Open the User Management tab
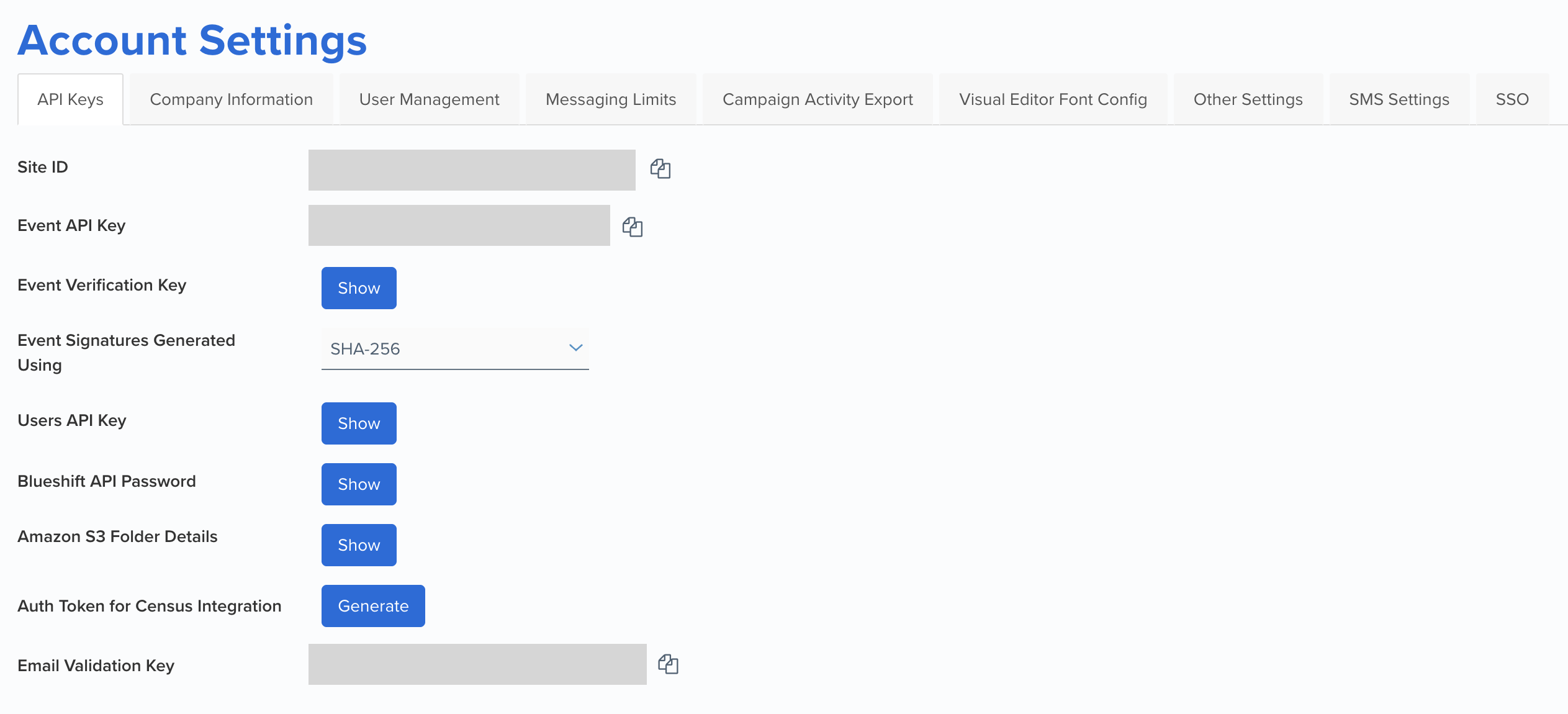1568x714 pixels. tap(429, 99)
